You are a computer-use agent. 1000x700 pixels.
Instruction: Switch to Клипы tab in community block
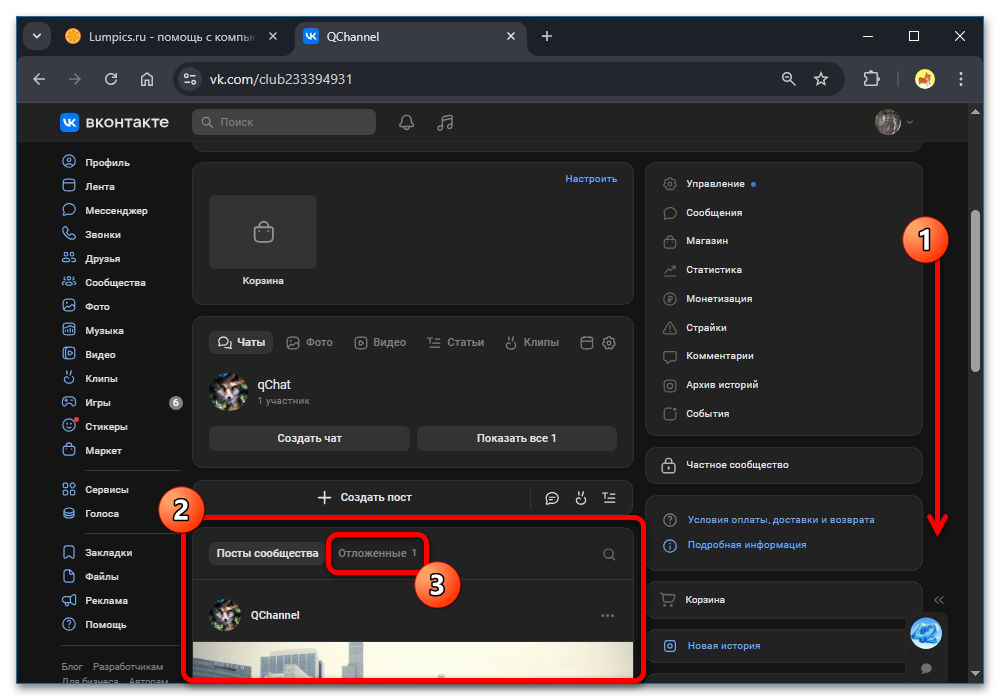coord(532,343)
